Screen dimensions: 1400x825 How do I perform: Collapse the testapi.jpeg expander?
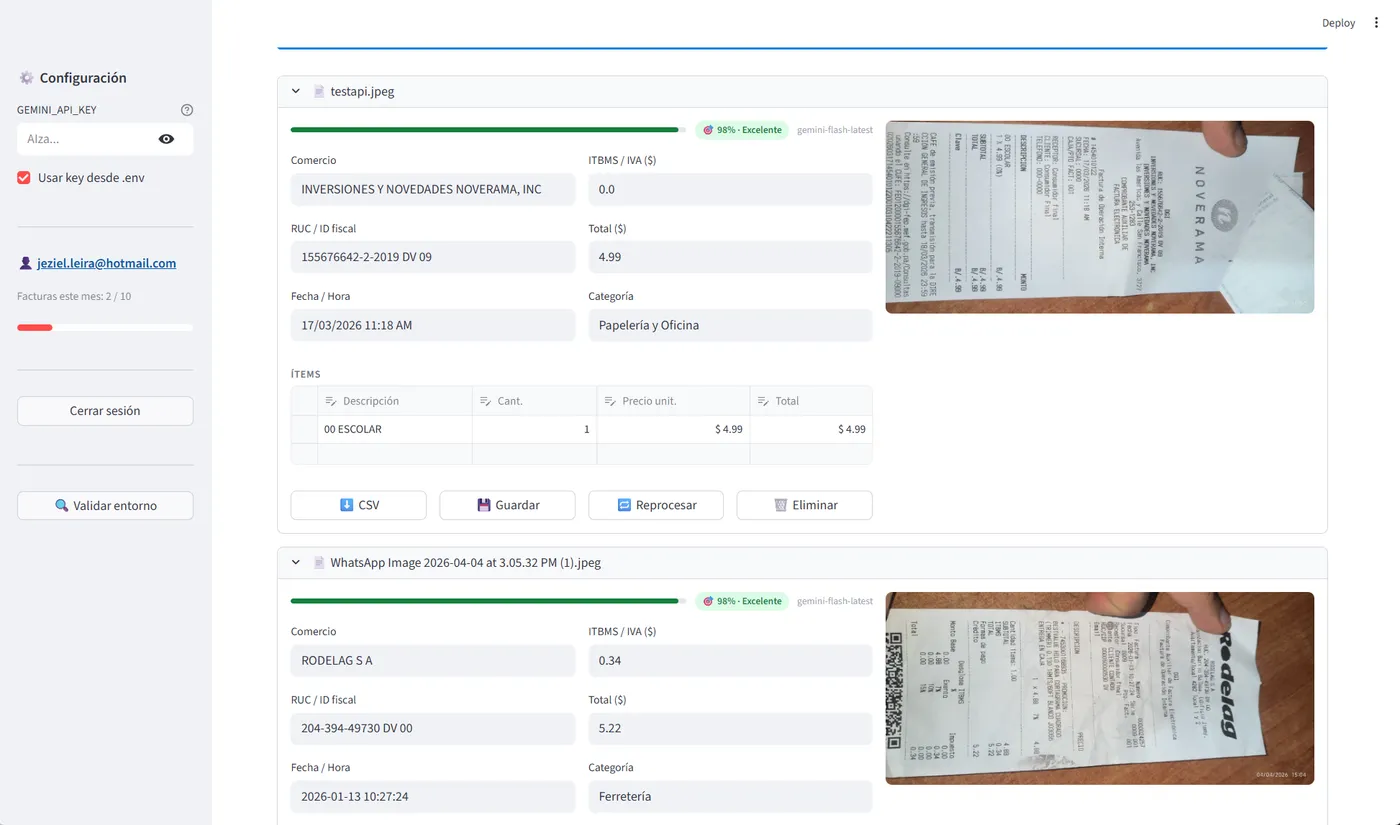click(296, 91)
